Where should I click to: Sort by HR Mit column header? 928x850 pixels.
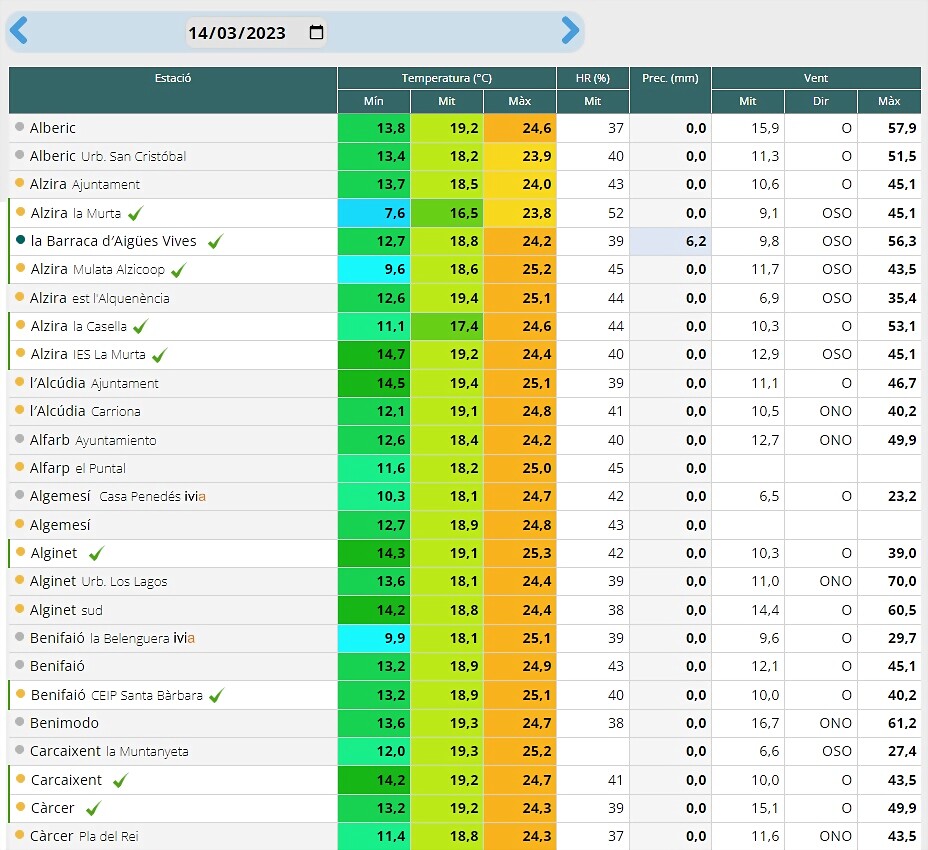[592, 101]
